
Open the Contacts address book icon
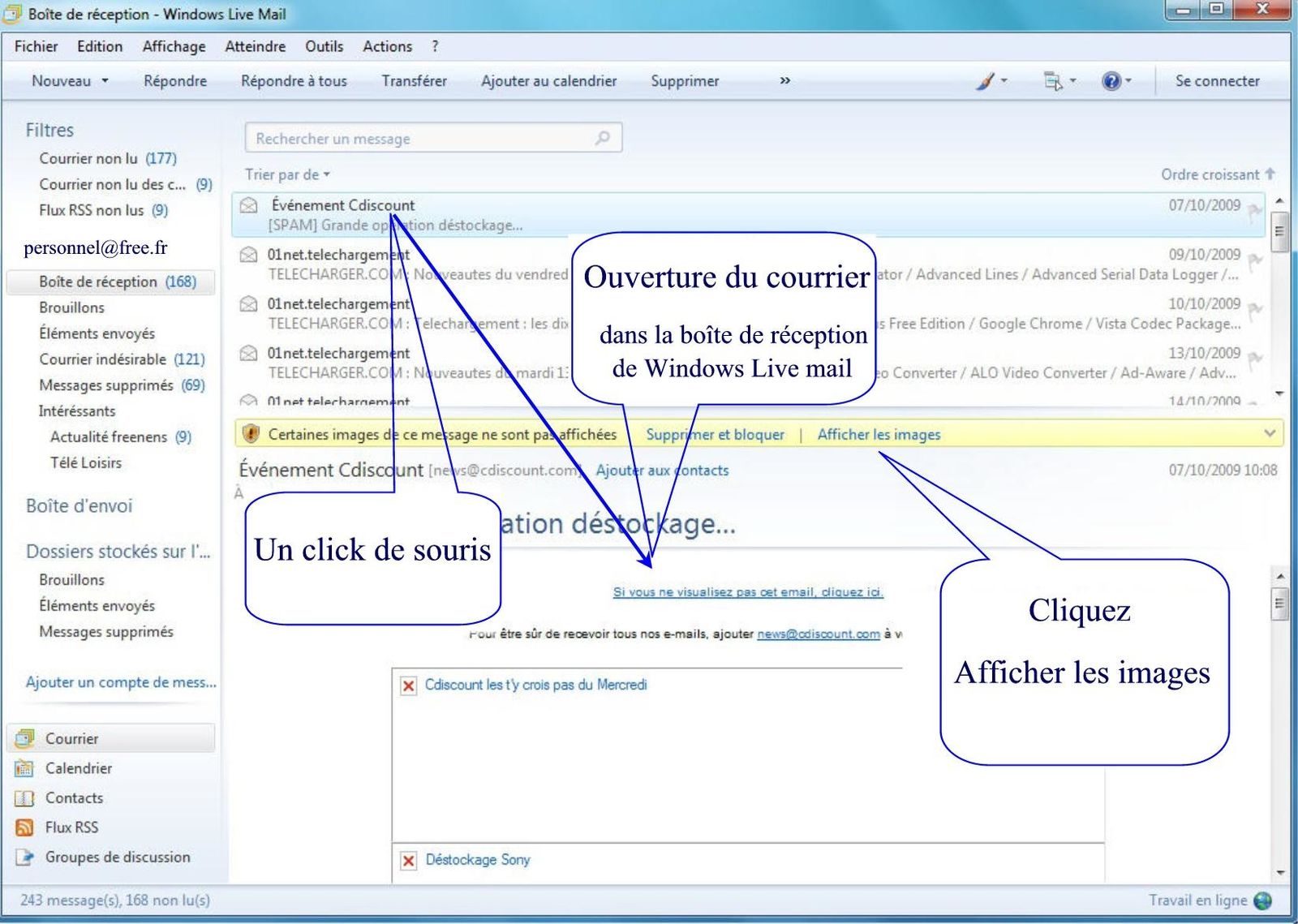[25, 798]
